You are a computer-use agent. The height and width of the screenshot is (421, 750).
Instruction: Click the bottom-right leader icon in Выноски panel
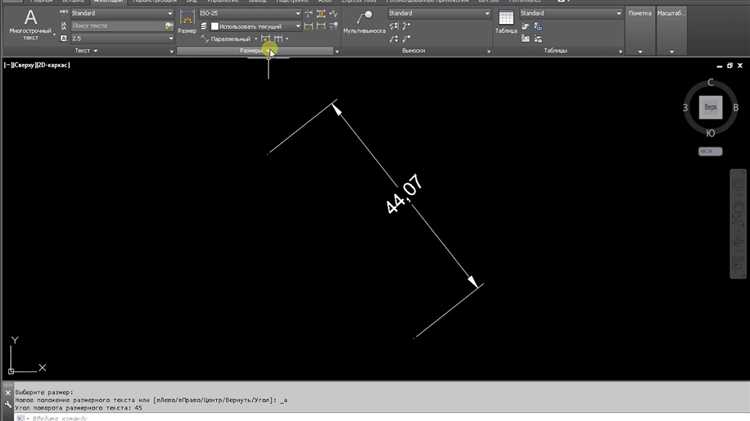(x=406, y=39)
